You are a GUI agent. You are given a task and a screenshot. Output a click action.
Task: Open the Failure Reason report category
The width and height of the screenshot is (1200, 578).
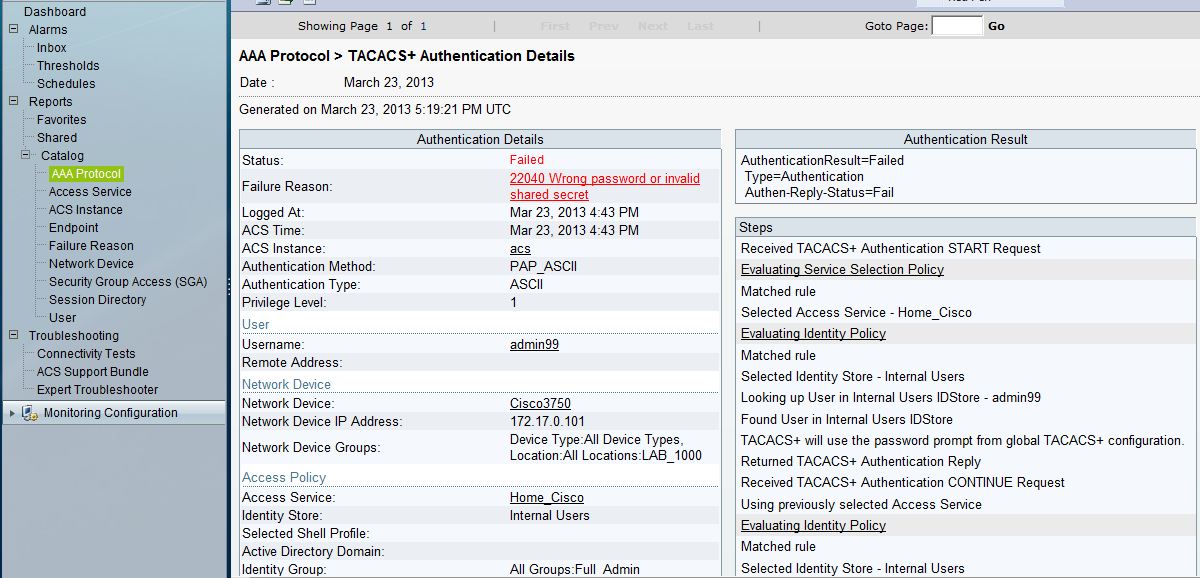tap(91, 246)
